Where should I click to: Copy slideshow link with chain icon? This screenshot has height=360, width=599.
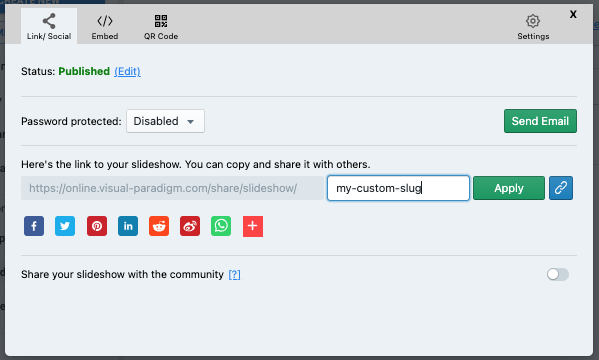pyautogui.click(x=561, y=188)
